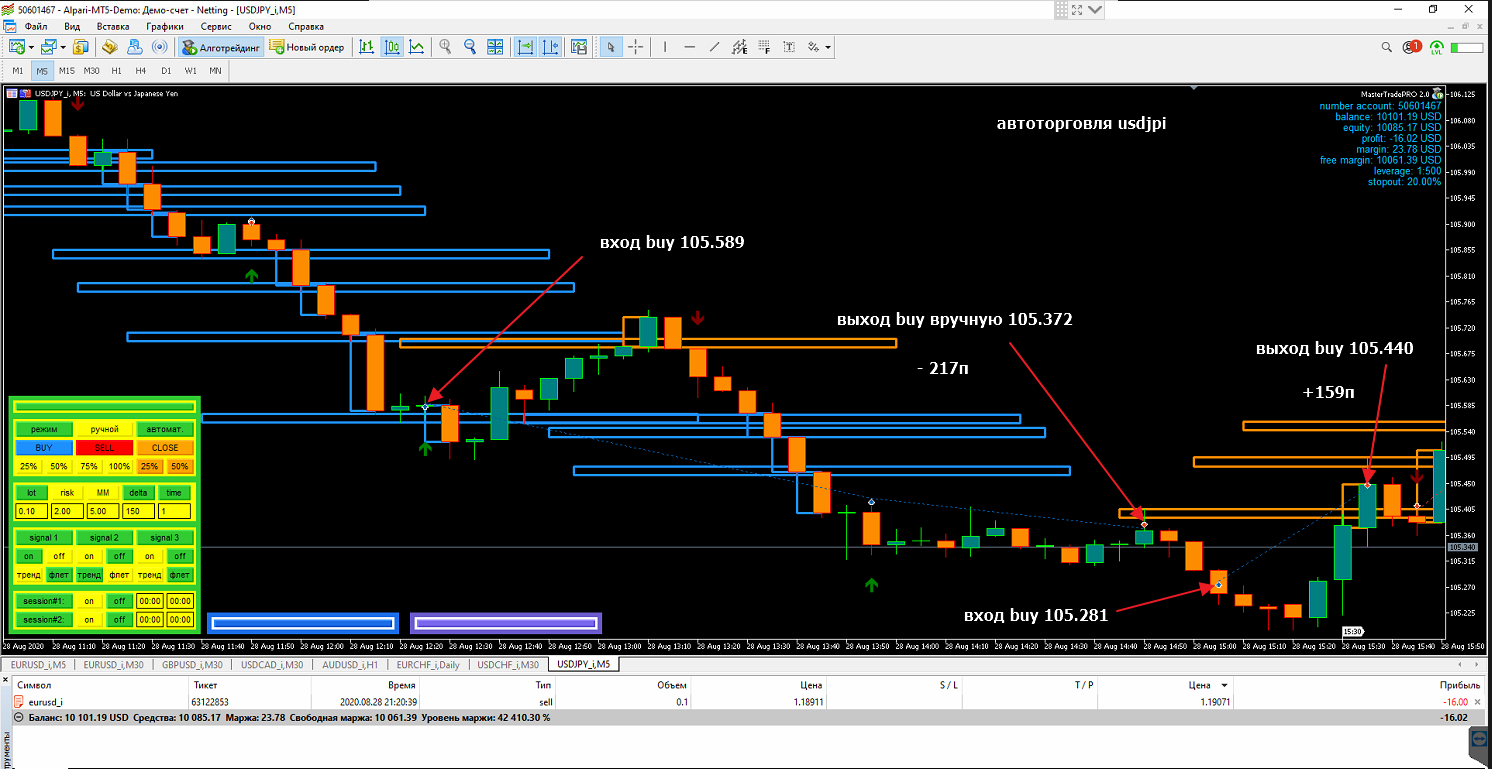This screenshot has height=769, width=1492.
Task: Click the 100% volume button
Action: pyautogui.click(x=120, y=467)
